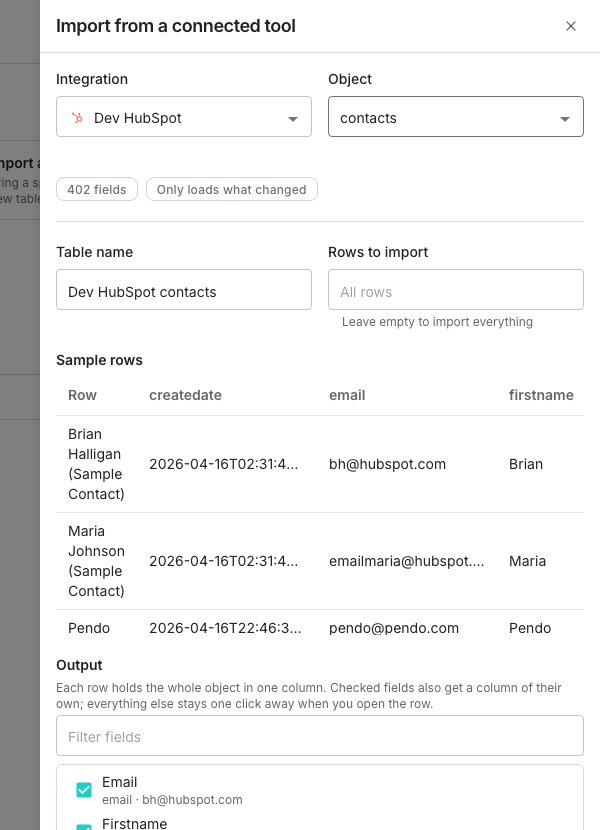This screenshot has width=600, height=830.
Task: Click the 402 fields badge
Action: [97, 189]
